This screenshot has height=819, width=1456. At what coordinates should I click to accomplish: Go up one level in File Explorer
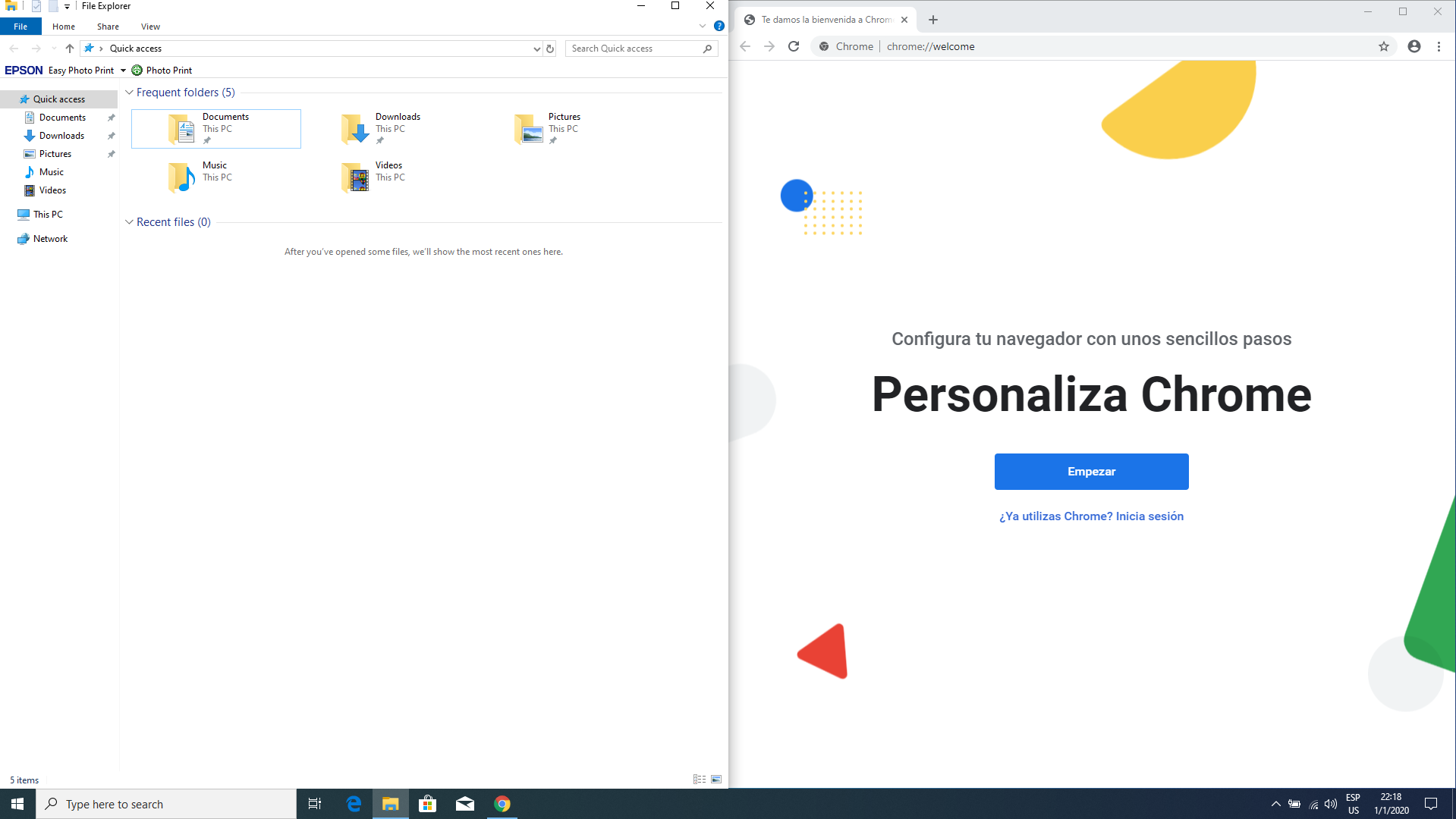(x=70, y=49)
